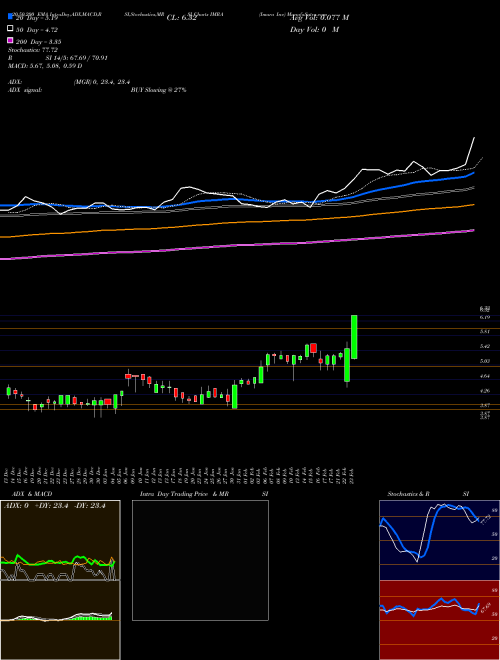Screen dimensions: 500x660
Task: Click the 'Stochastics & R' panel title
Action: click(409, 494)
